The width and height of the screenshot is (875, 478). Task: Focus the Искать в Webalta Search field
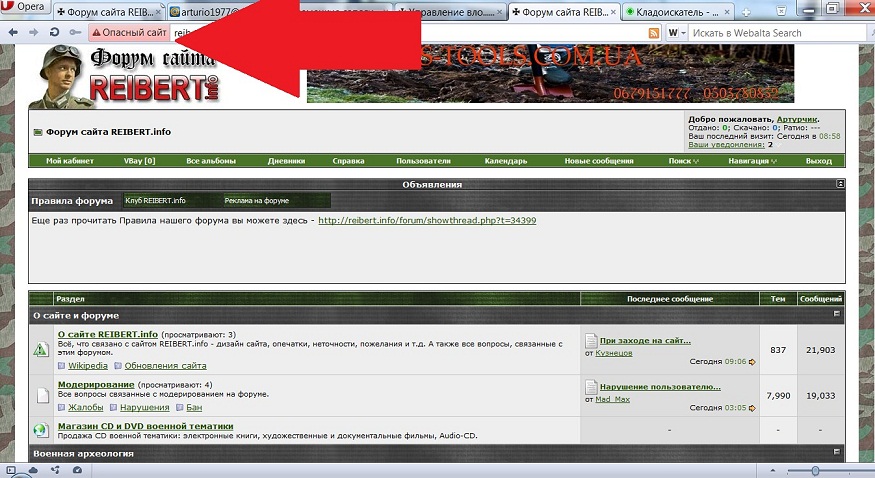point(779,33)
